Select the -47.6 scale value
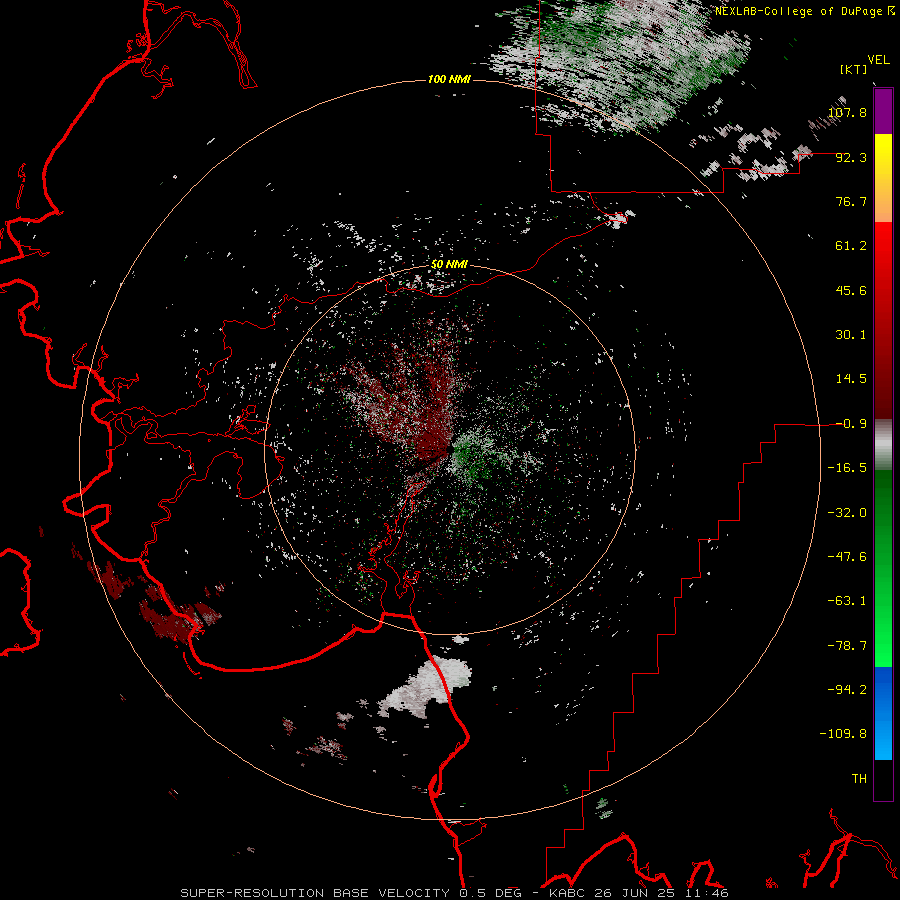Screen dimensions: 900x900 pos(847,557)
